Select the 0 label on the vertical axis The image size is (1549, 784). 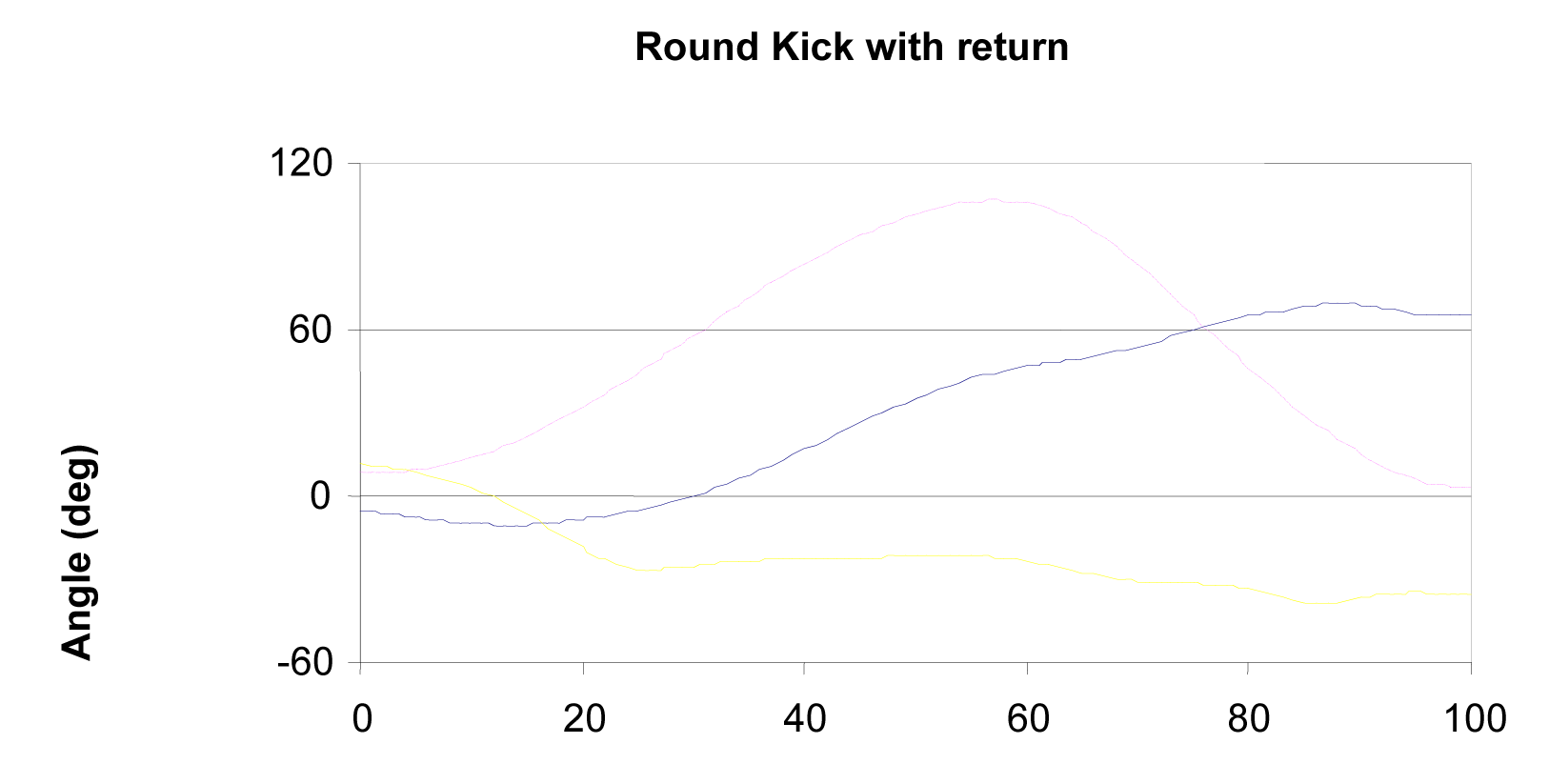point(320,496)
